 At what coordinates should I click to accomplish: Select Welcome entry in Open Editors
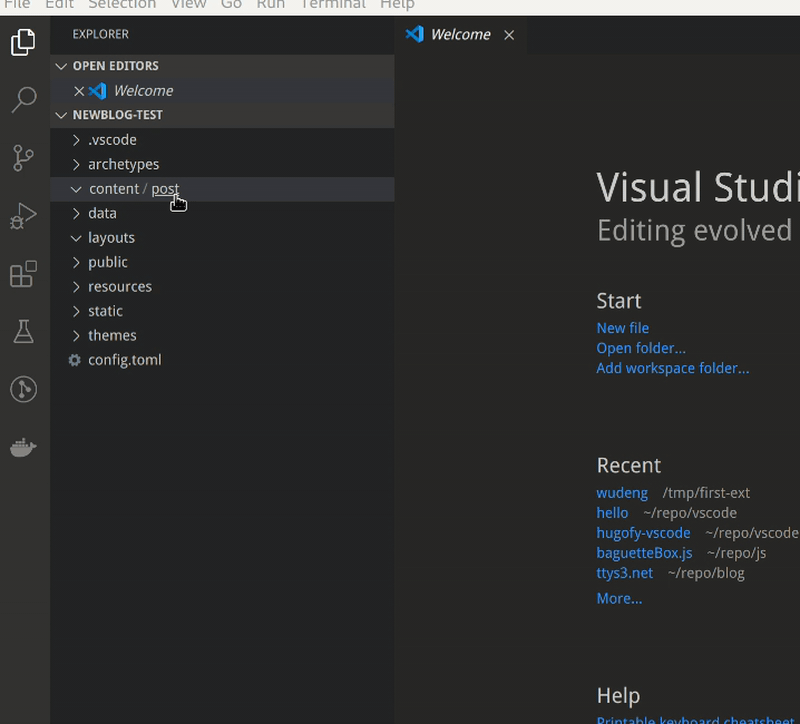tap(222, 91)
